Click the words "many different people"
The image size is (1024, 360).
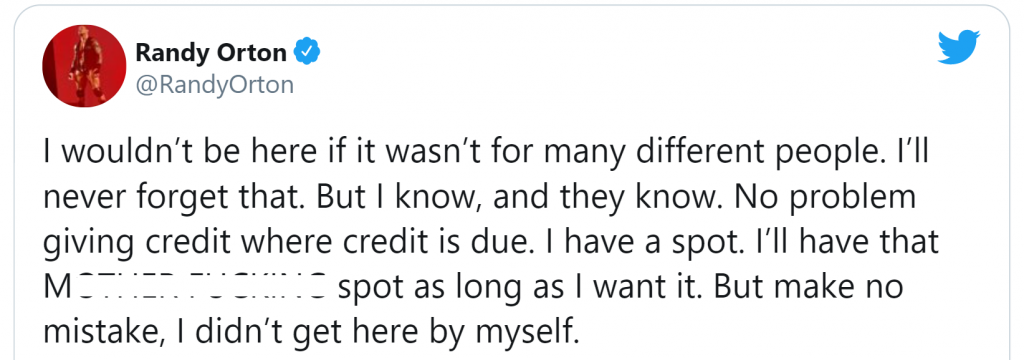pos(713,152)
